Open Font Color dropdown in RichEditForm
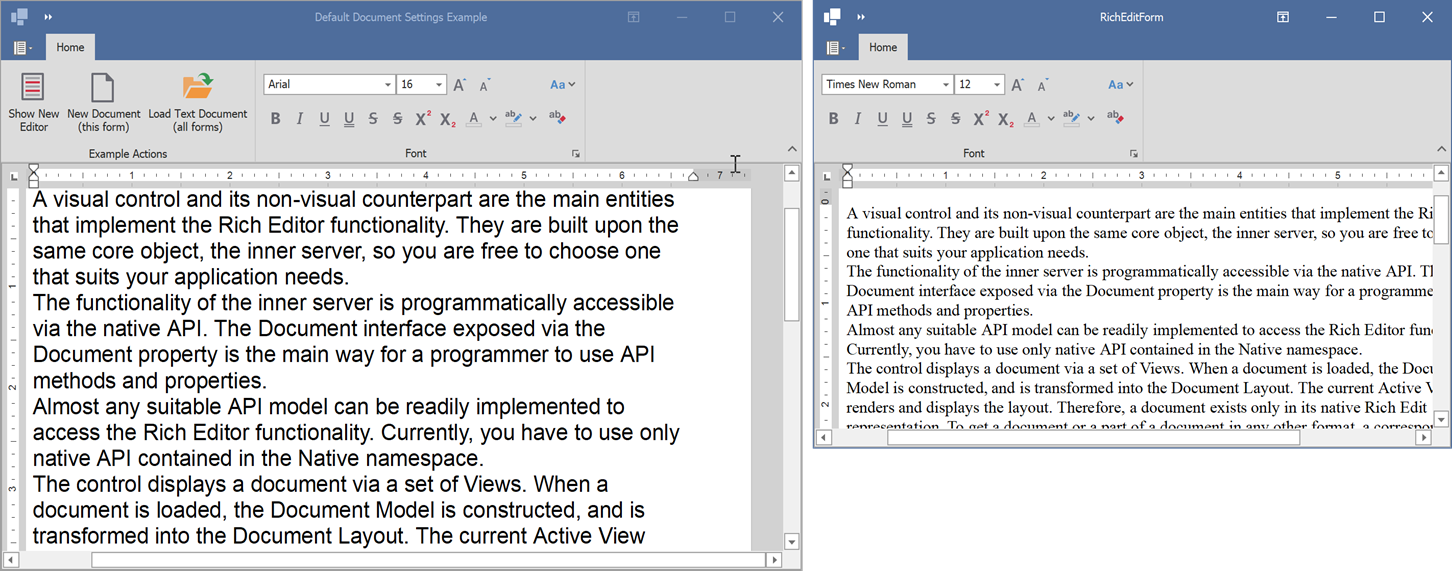This screenshot has width=1452, height=571. pyautogui.click(x=1050, y=118)
